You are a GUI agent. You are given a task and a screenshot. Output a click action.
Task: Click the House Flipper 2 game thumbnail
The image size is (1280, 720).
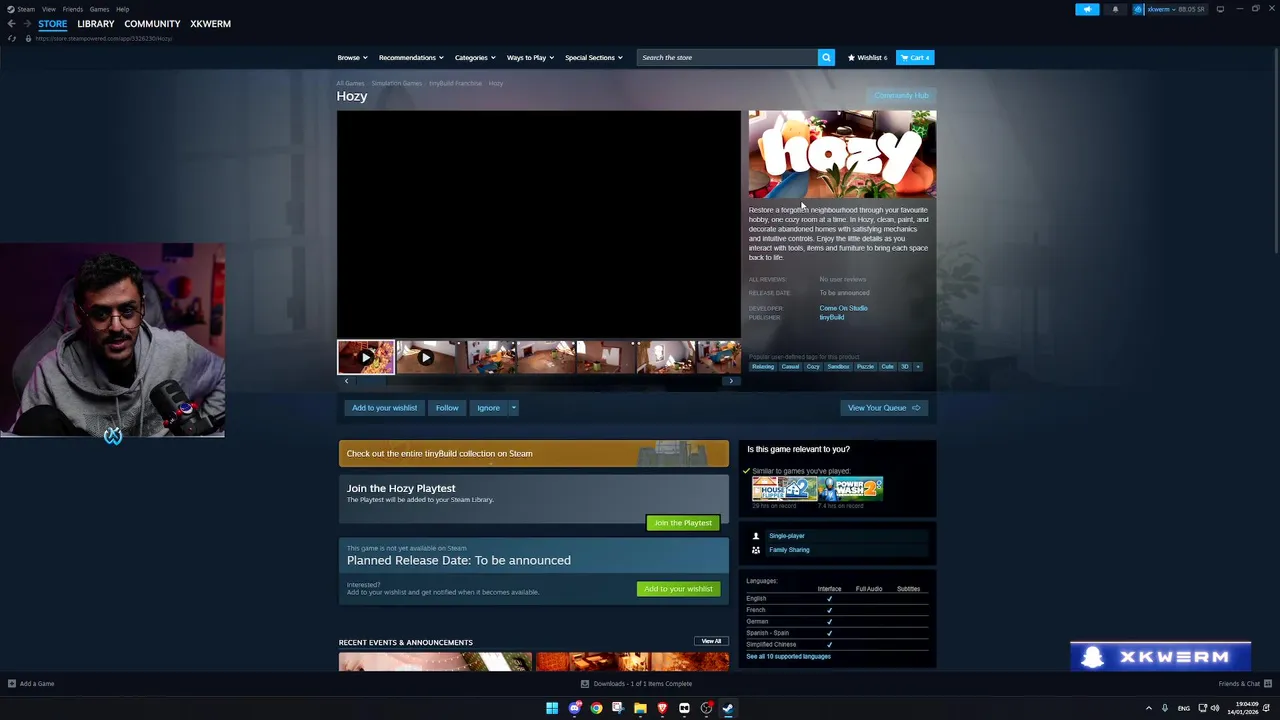pos(785,488)
